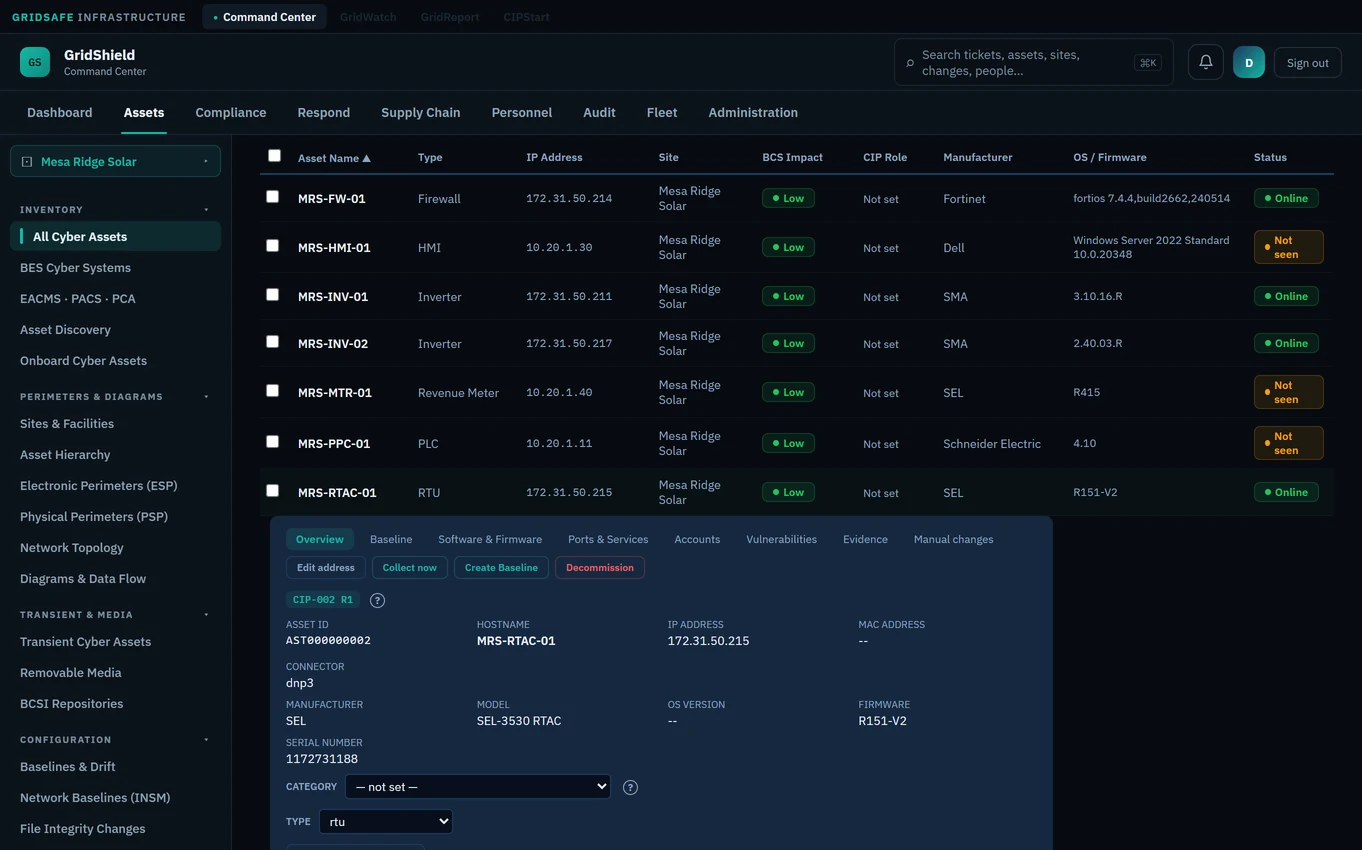The height and width of the screenshot is (850, 1362).
Task: Collapse the Inventory sidebar section
Action: [206, 210]
